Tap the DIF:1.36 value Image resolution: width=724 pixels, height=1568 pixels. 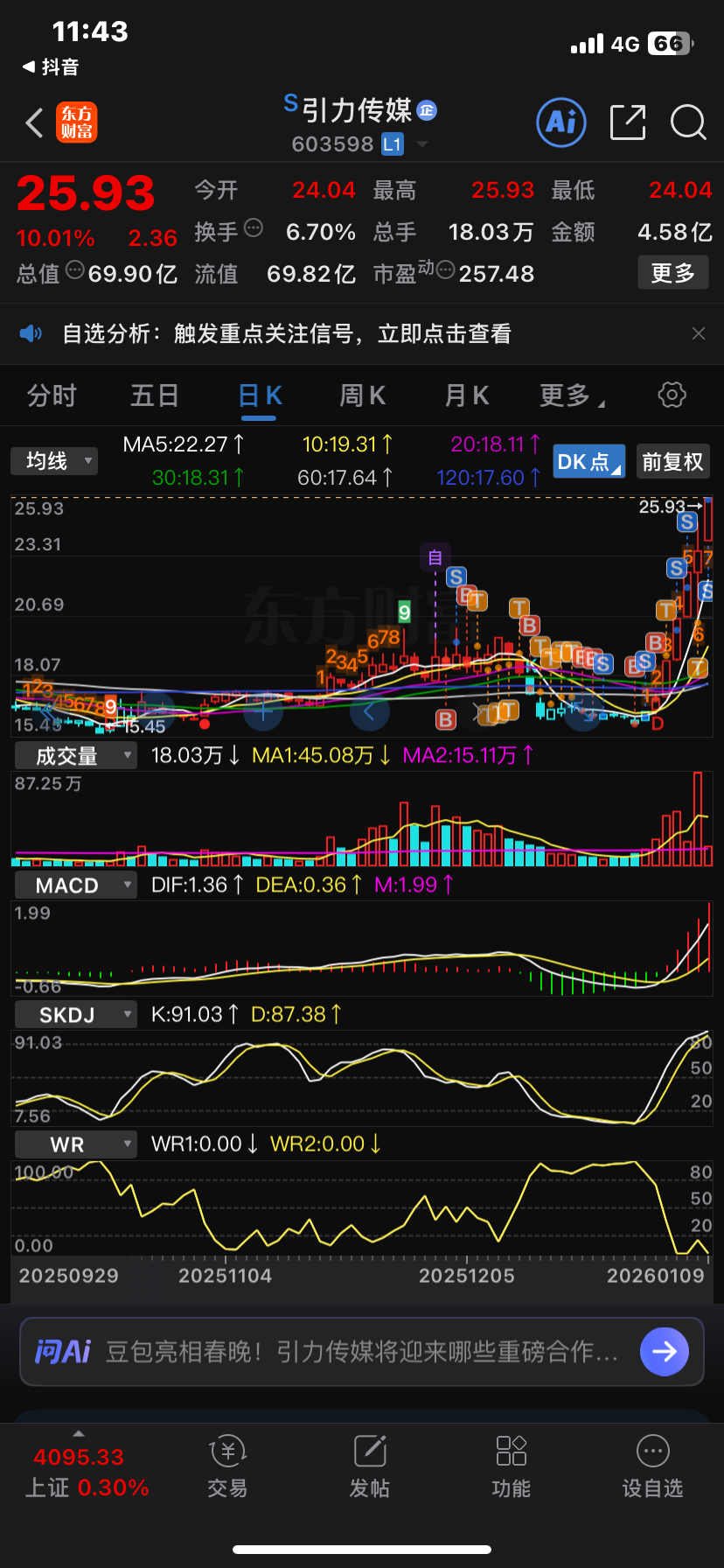(x=198, y=885)
